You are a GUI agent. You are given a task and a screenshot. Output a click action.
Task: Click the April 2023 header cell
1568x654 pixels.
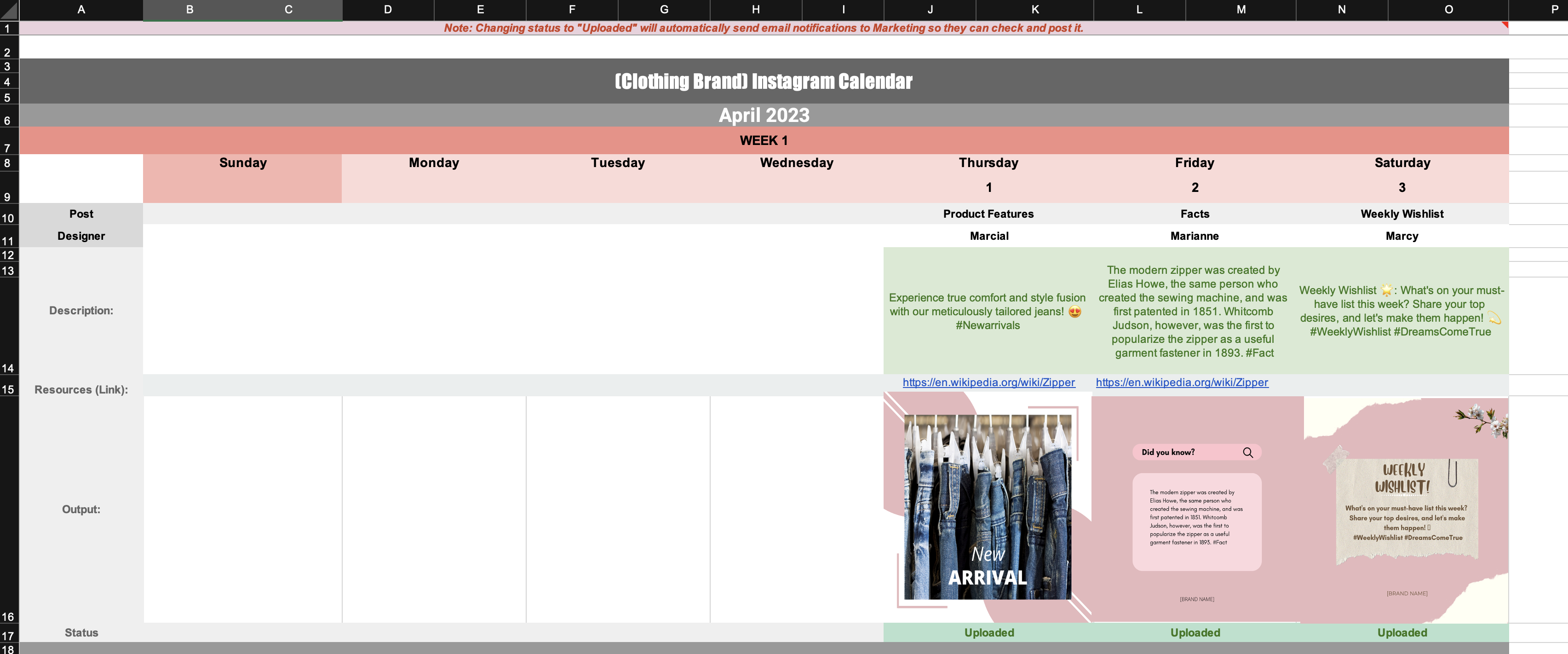click(764, 115)
